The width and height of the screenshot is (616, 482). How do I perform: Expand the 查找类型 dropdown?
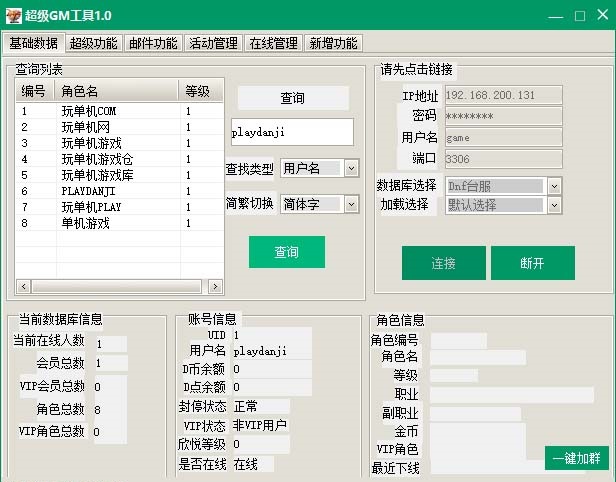point(351,169)
